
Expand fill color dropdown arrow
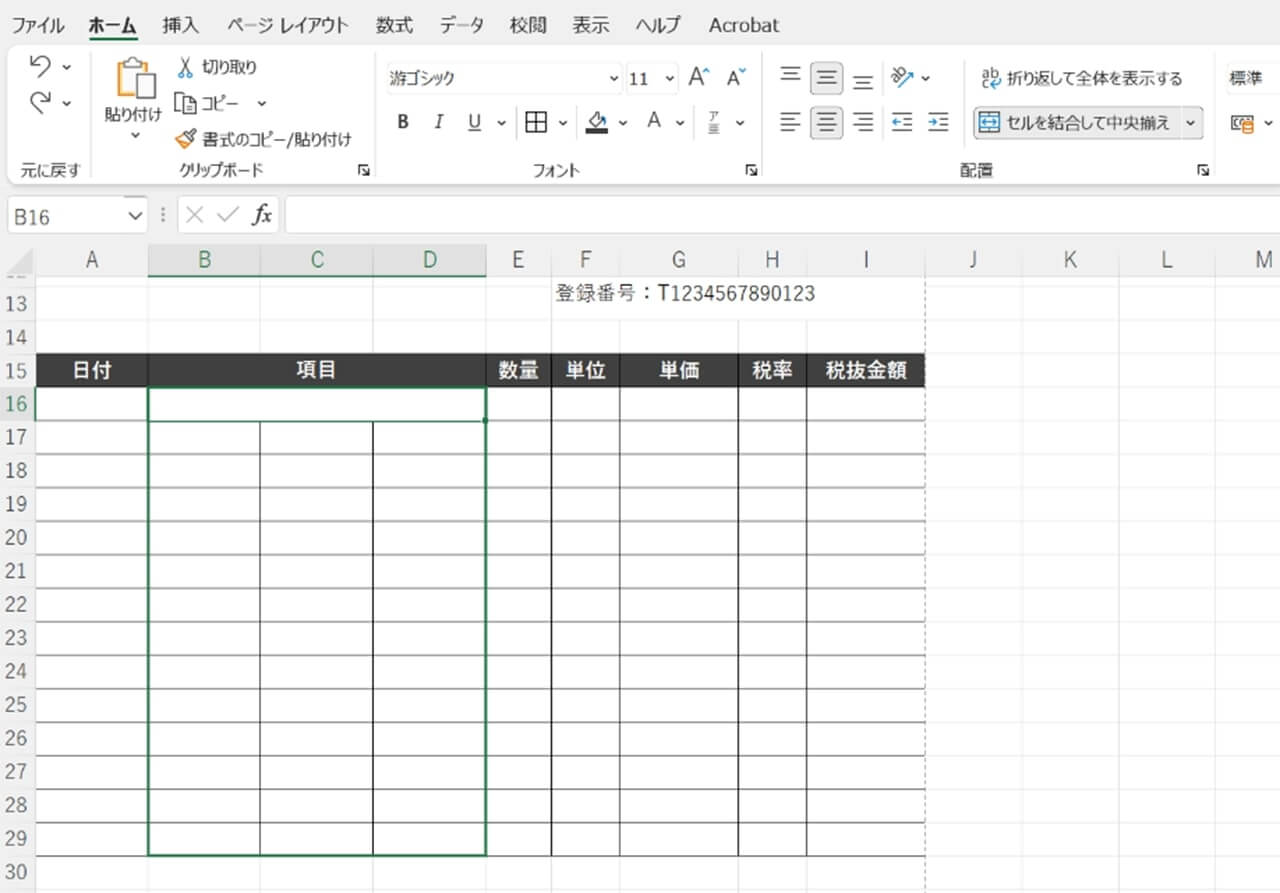coord(623,123)
